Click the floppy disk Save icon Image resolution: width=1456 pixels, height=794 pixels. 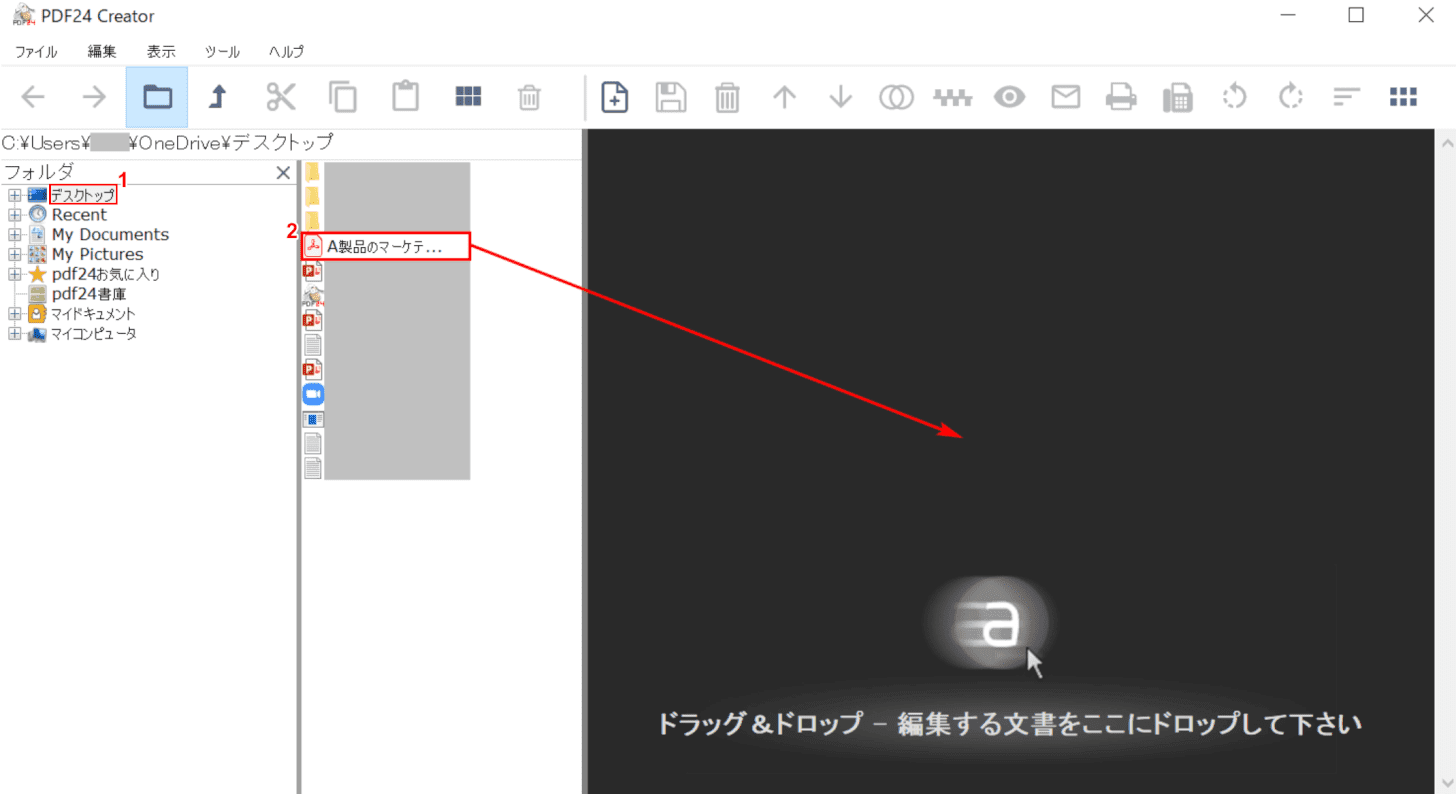(670, 97)
